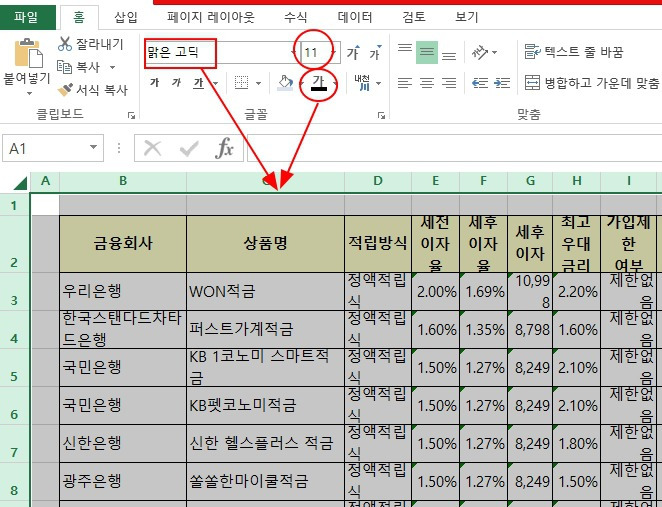Image resolution: width=662 pixels, height=507 pixels.
Task: Switch to the Formulas (수식) tab
Action: 295,17
